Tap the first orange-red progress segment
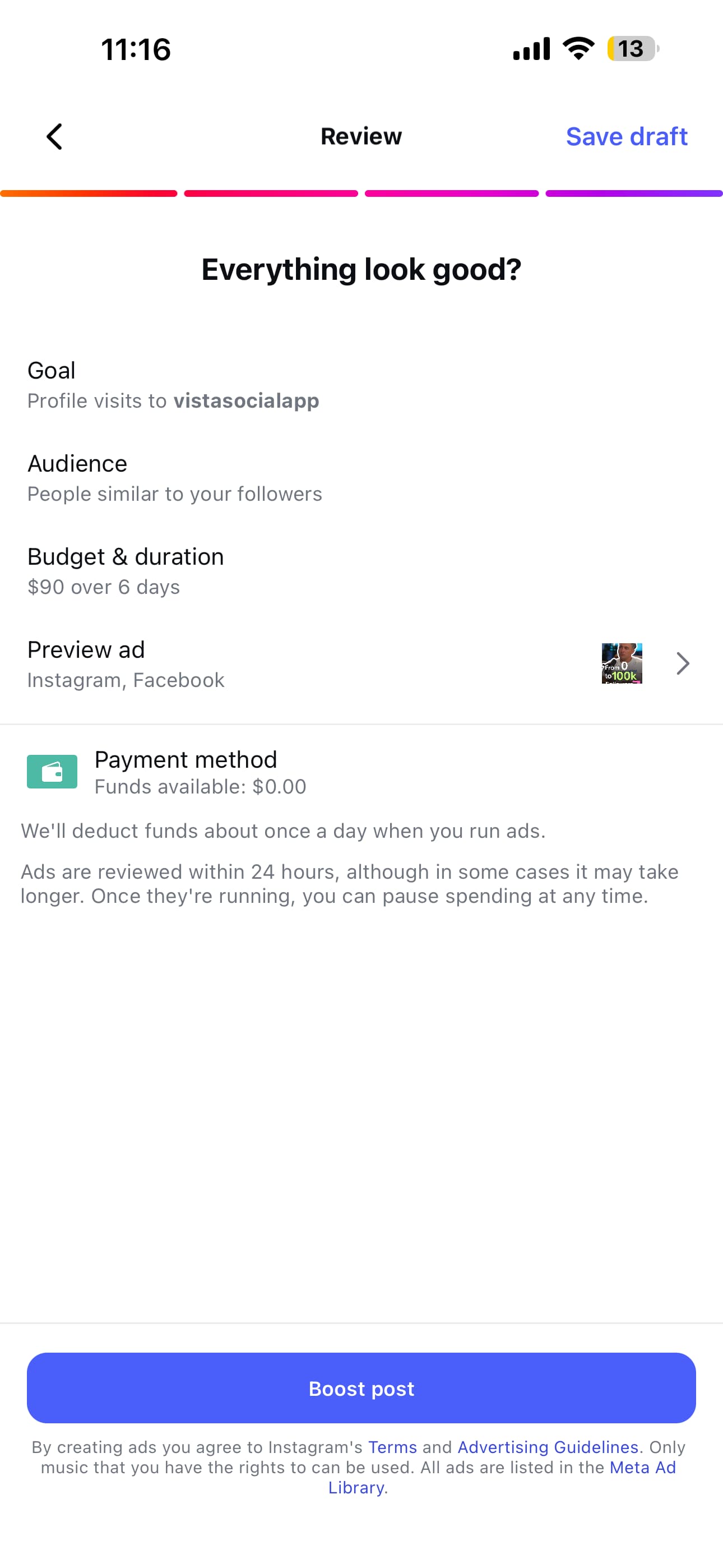Image resolution: width=723 pixels, height=1568 pixels. [x=89, y=193]
